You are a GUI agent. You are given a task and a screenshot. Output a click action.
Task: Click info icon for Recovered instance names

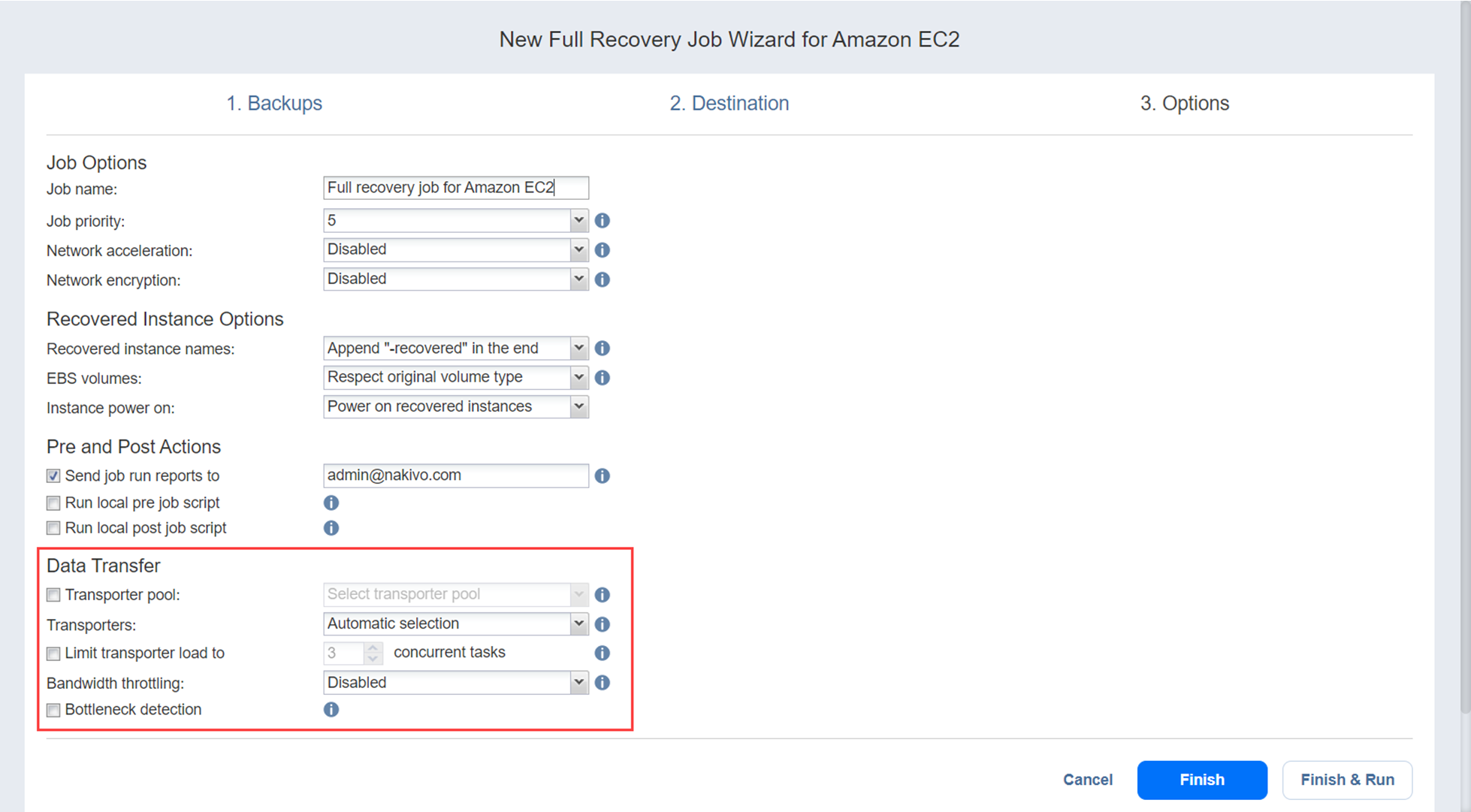pyautogui.click(x=602, y=349)
